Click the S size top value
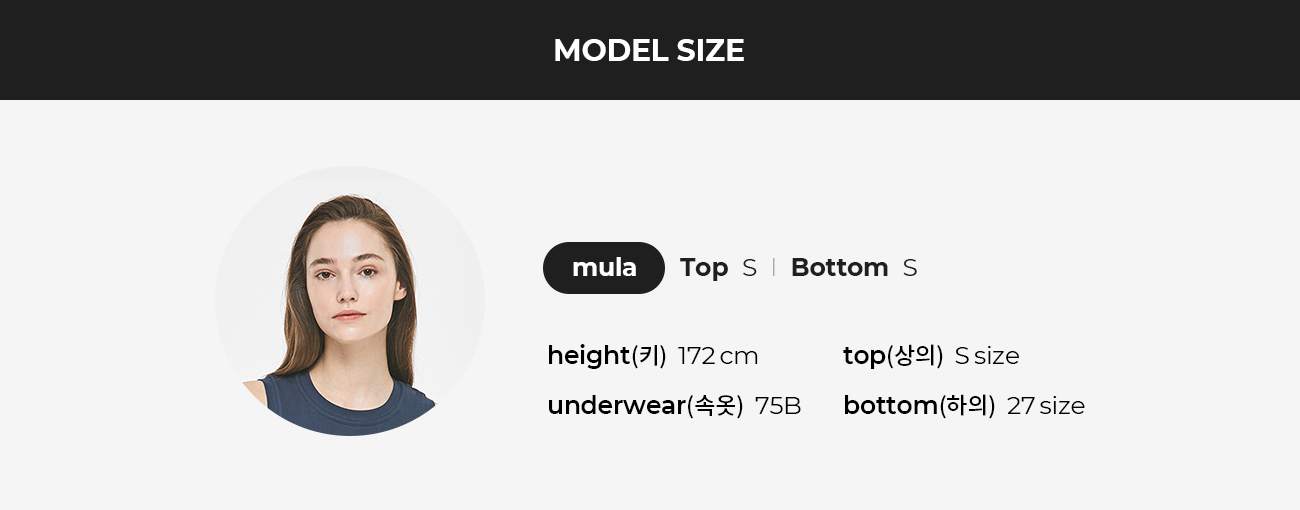Image resolution: width=1300 pixels, height=510 pixels. [x=987, y=356]
